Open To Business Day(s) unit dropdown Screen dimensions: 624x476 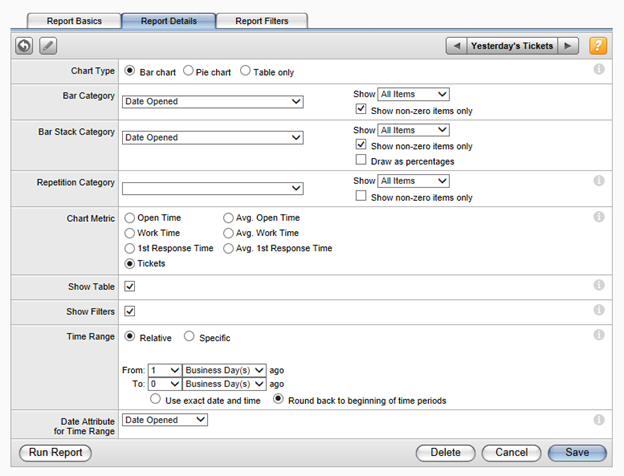[x=224, y=384]
